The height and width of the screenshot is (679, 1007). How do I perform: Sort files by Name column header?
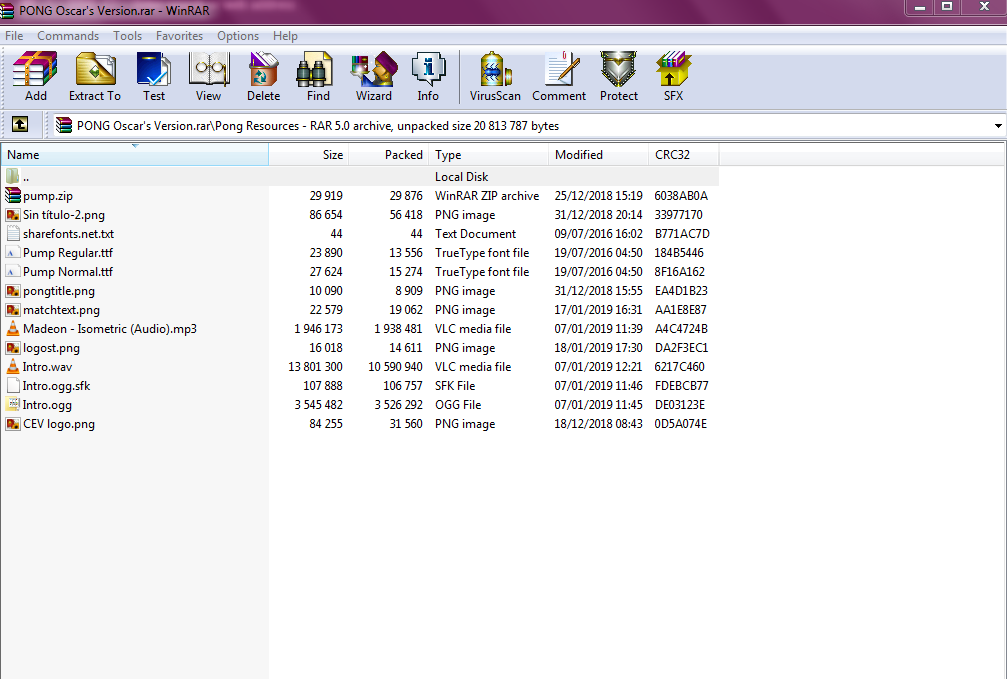[135, 155]
